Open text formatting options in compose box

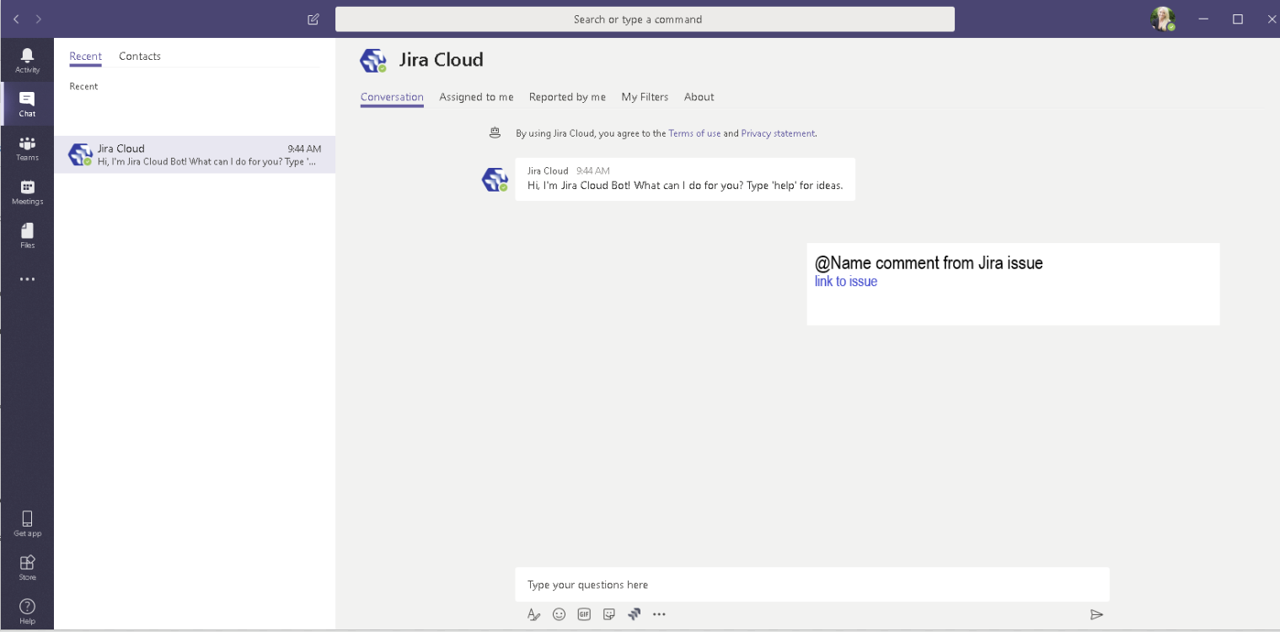click(534, 614)
